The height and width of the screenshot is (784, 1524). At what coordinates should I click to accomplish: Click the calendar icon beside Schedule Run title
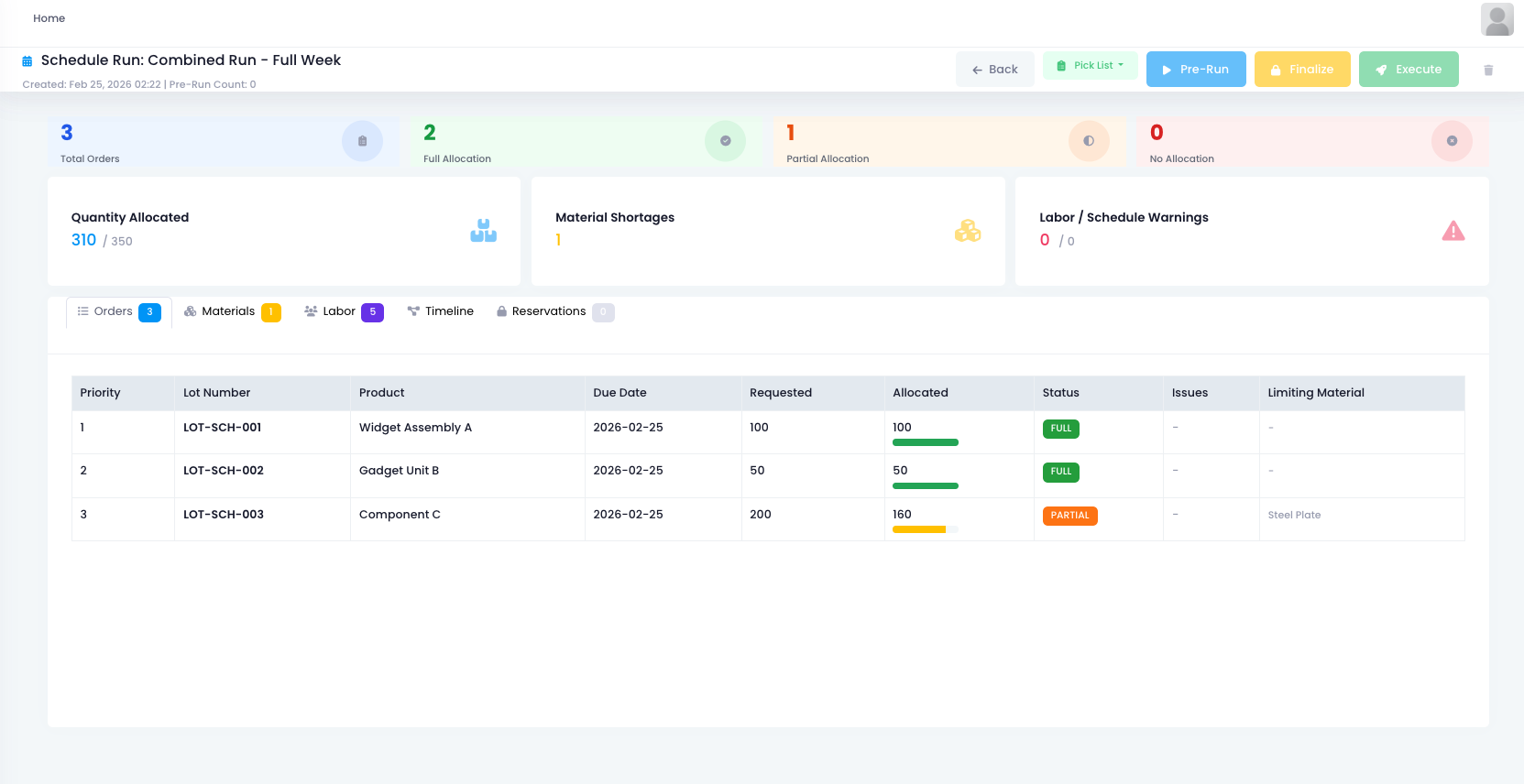27,61
